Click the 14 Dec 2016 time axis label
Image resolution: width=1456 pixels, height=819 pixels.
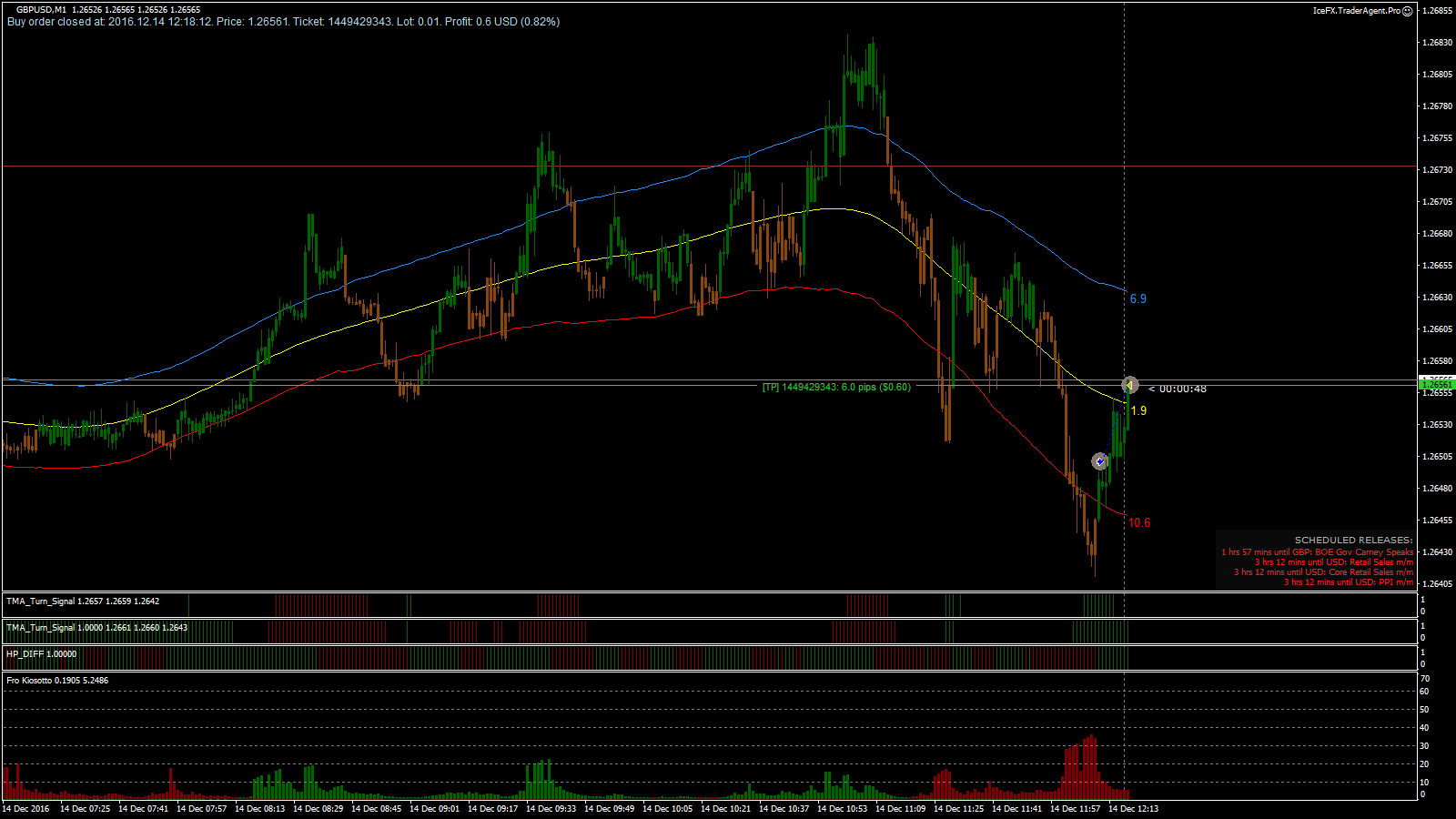(25, 808)
